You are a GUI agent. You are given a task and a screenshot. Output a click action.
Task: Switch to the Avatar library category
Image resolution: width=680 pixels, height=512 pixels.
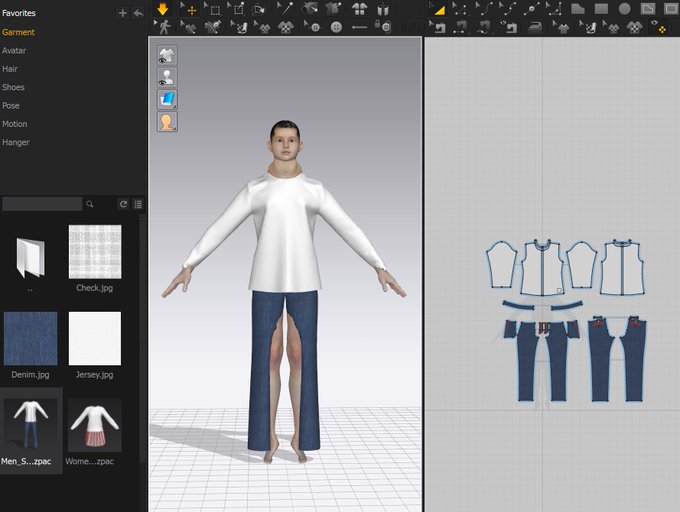coord(14,51)
